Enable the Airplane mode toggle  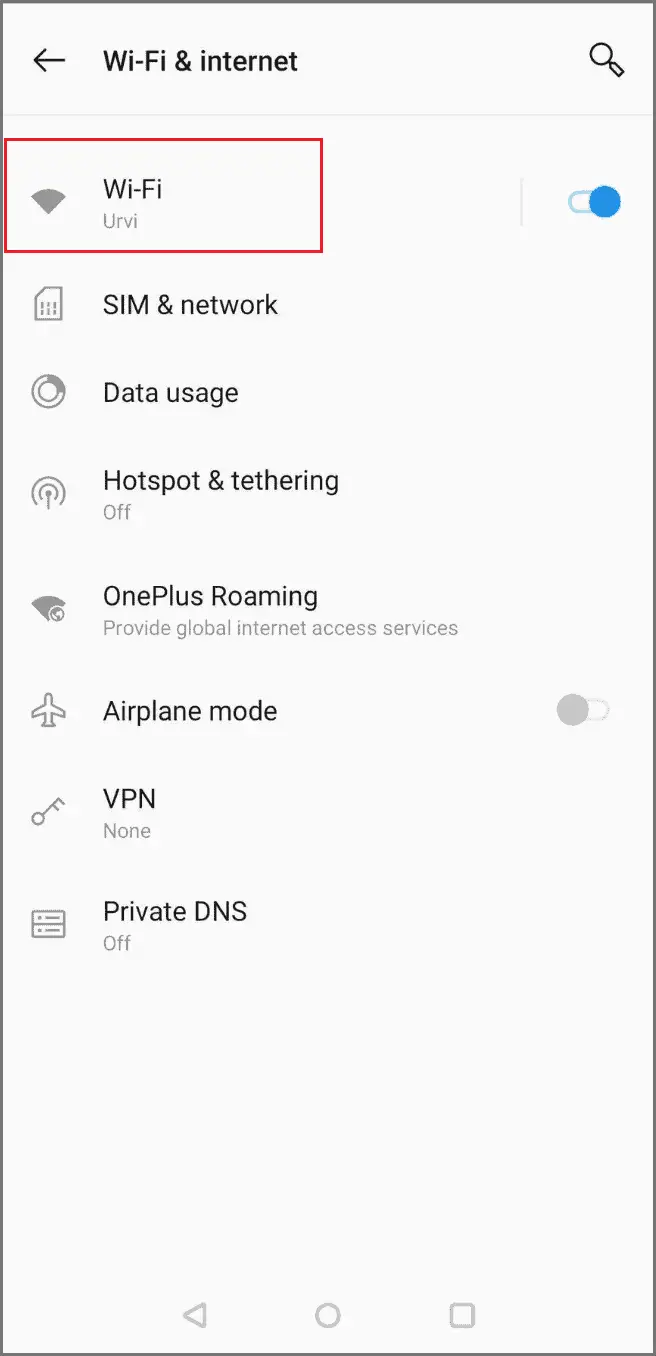pos(583,710)
